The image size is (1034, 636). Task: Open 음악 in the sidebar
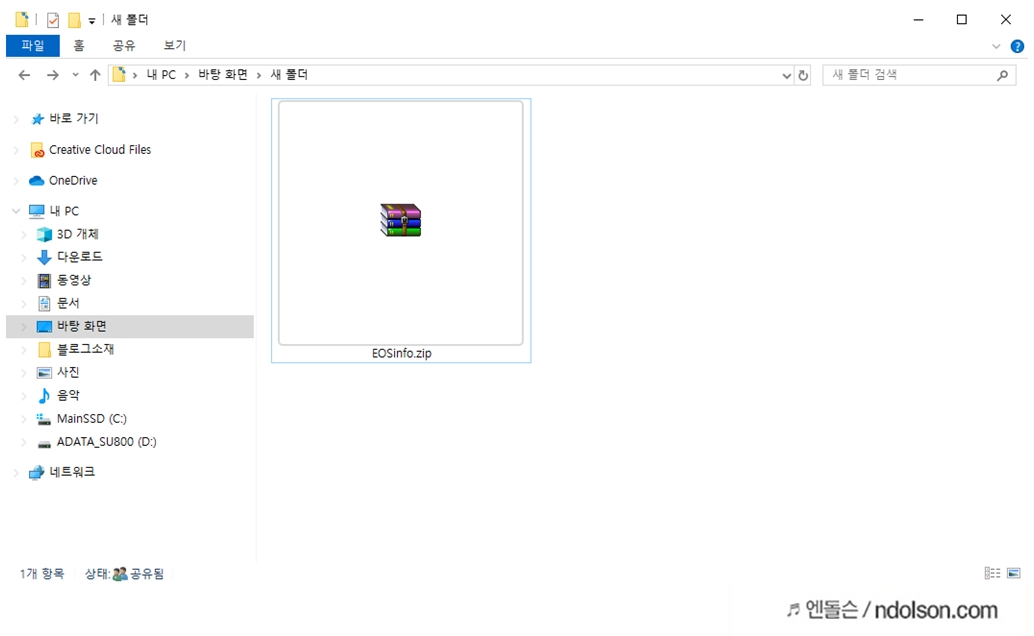[x=67, y=396]
